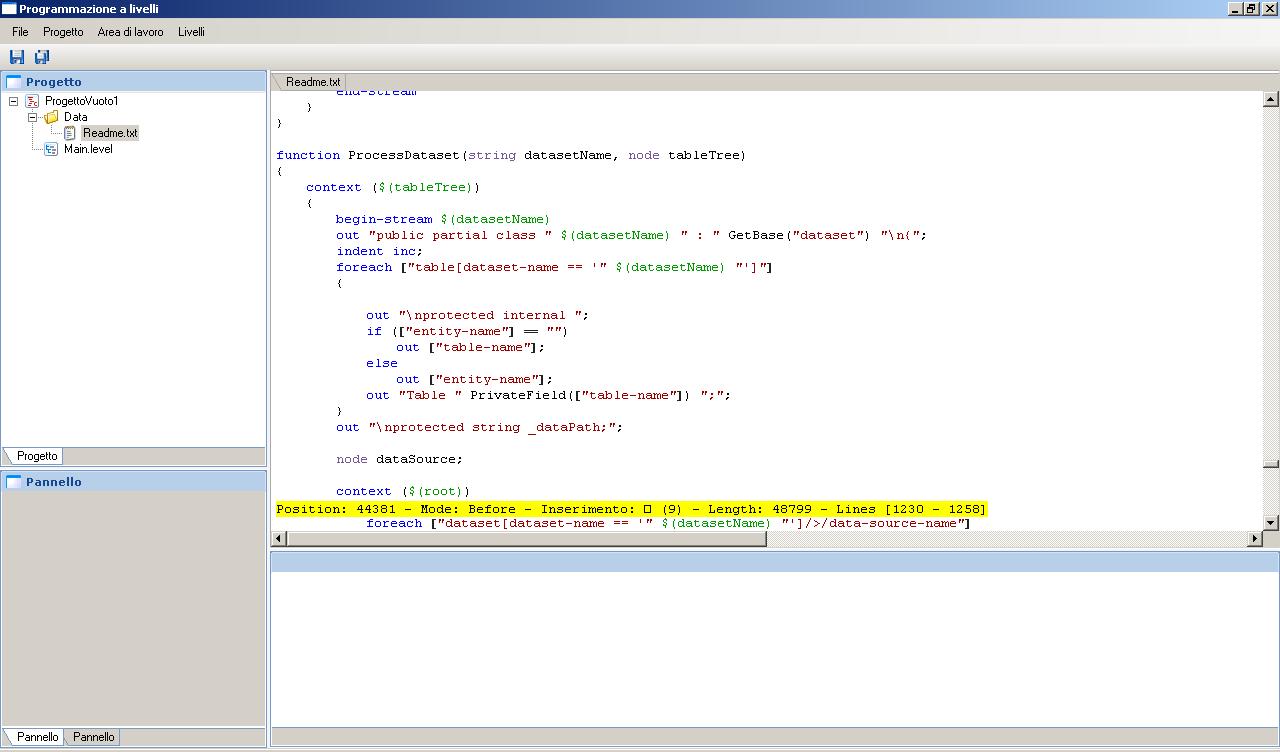Click the Data folder icon
Viewport: 1280px width, 752px height.
click(51, 117)
